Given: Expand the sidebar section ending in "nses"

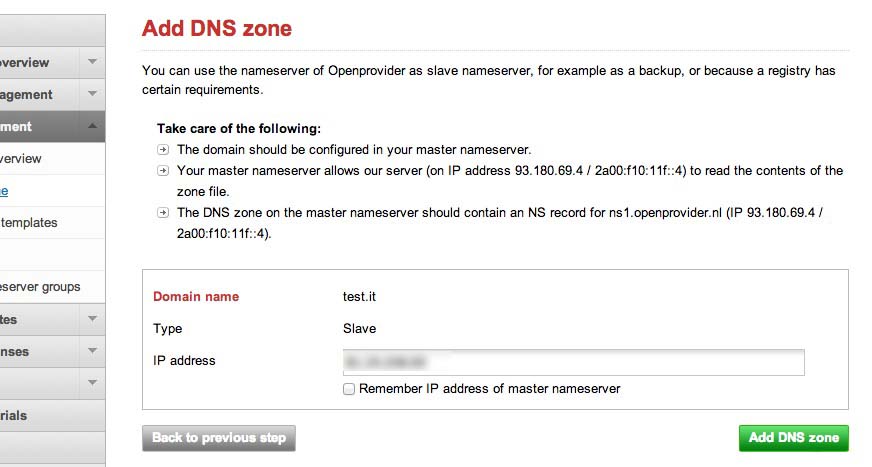Looking at the screenshot, I should 92,352.
